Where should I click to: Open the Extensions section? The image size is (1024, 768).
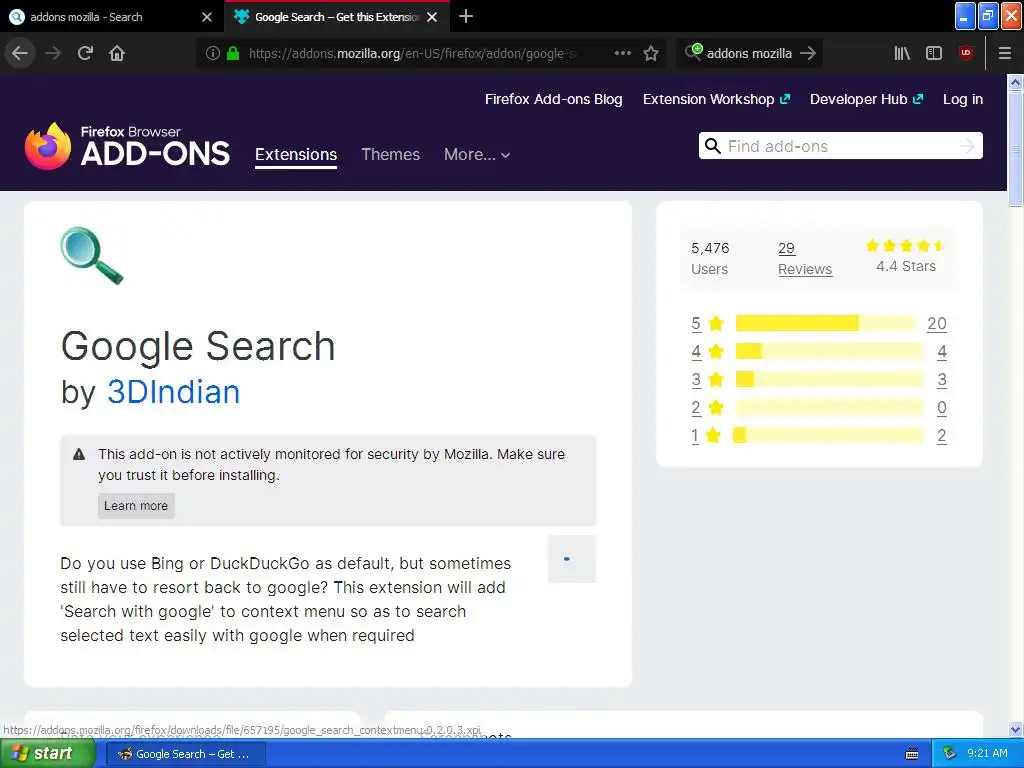296,154
